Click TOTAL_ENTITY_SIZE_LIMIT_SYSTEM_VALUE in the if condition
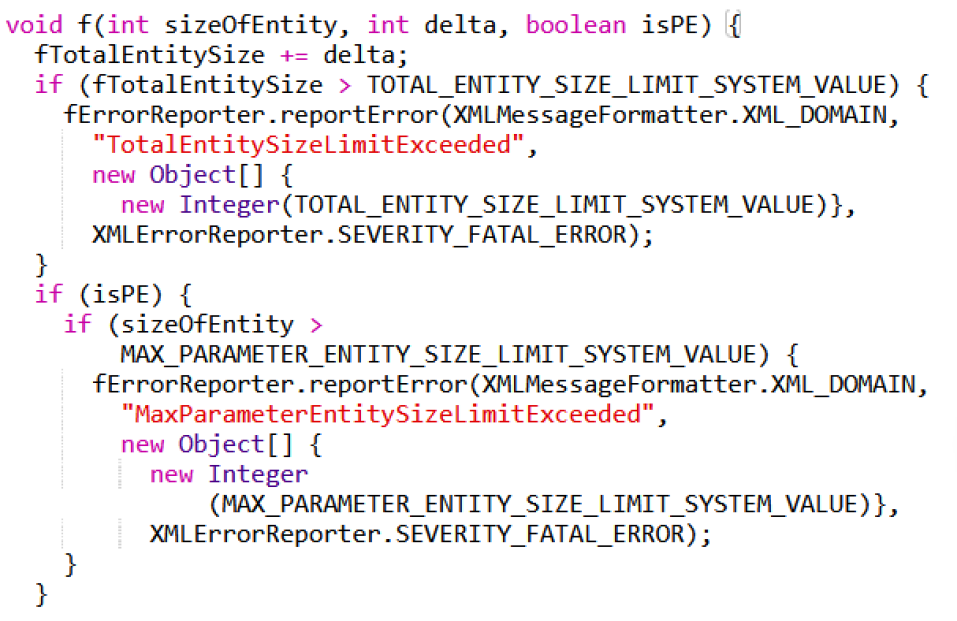 coord(626,85)
